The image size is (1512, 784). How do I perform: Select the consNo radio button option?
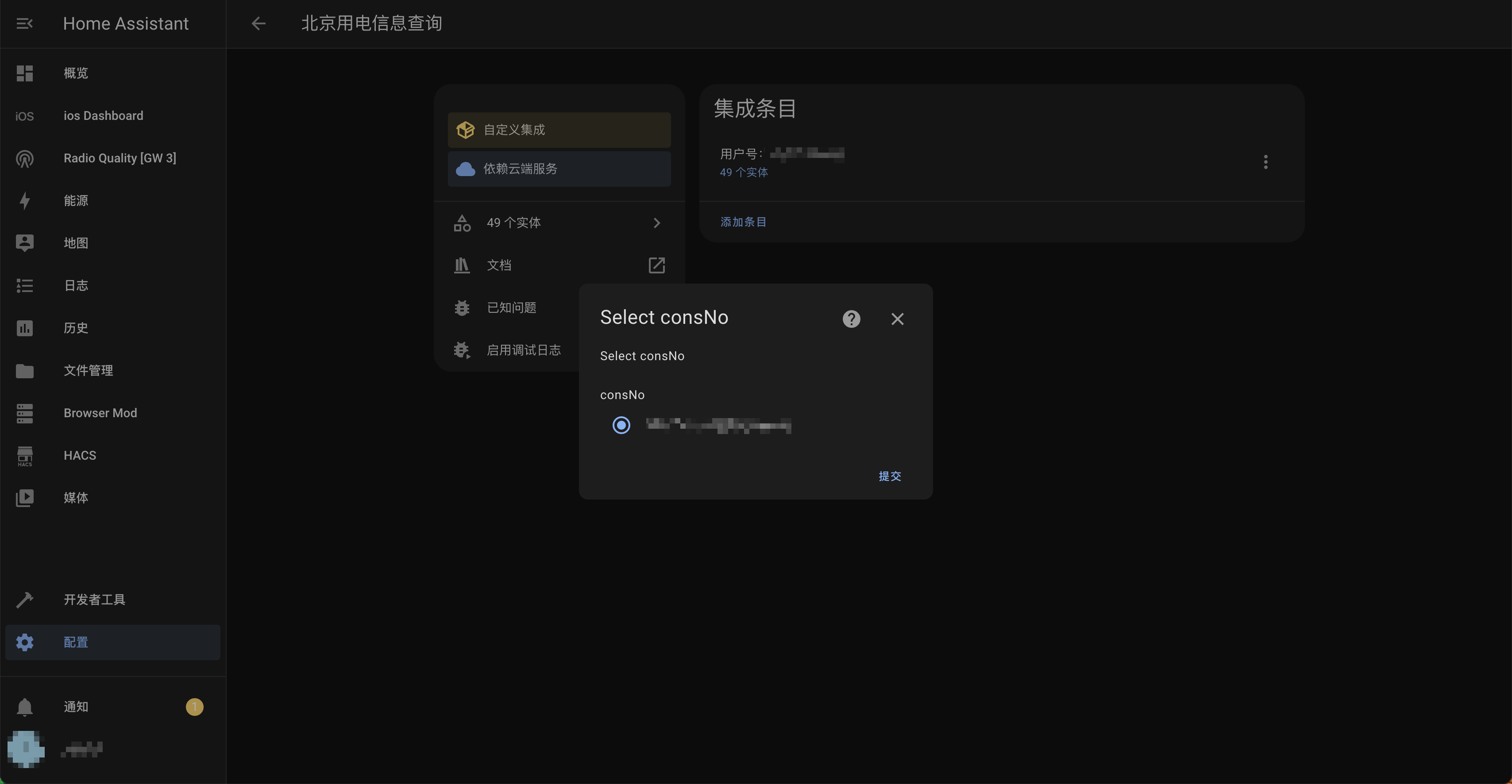point(621,425)
